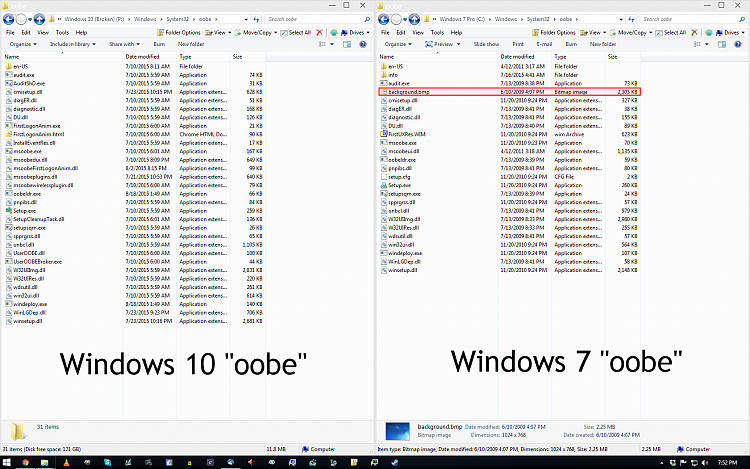Click Burn in the Windows 10 window
750x469 pixels.
(x=159, y=44)
